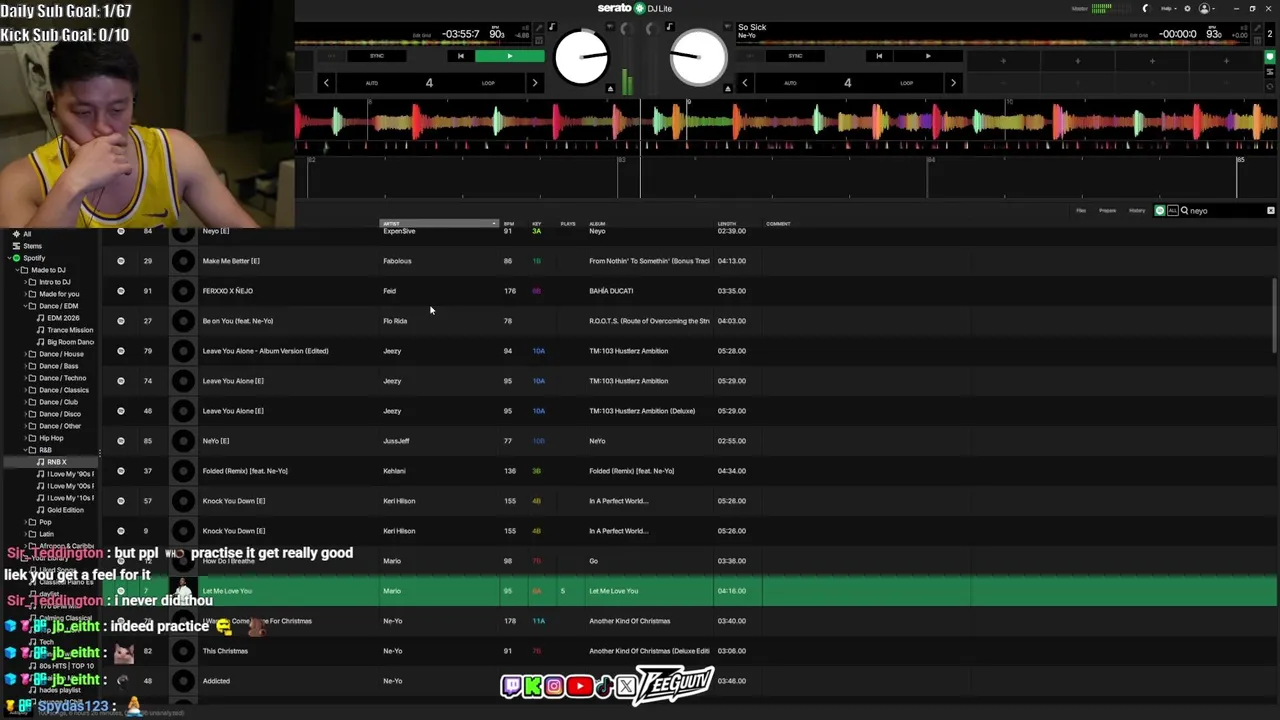The width and height of the screenshot is (1280, 720).
Task: Click vinyl artwork of FERXXO X ÑEJO row
Action: pyautogui.click(x=183, y=291)
